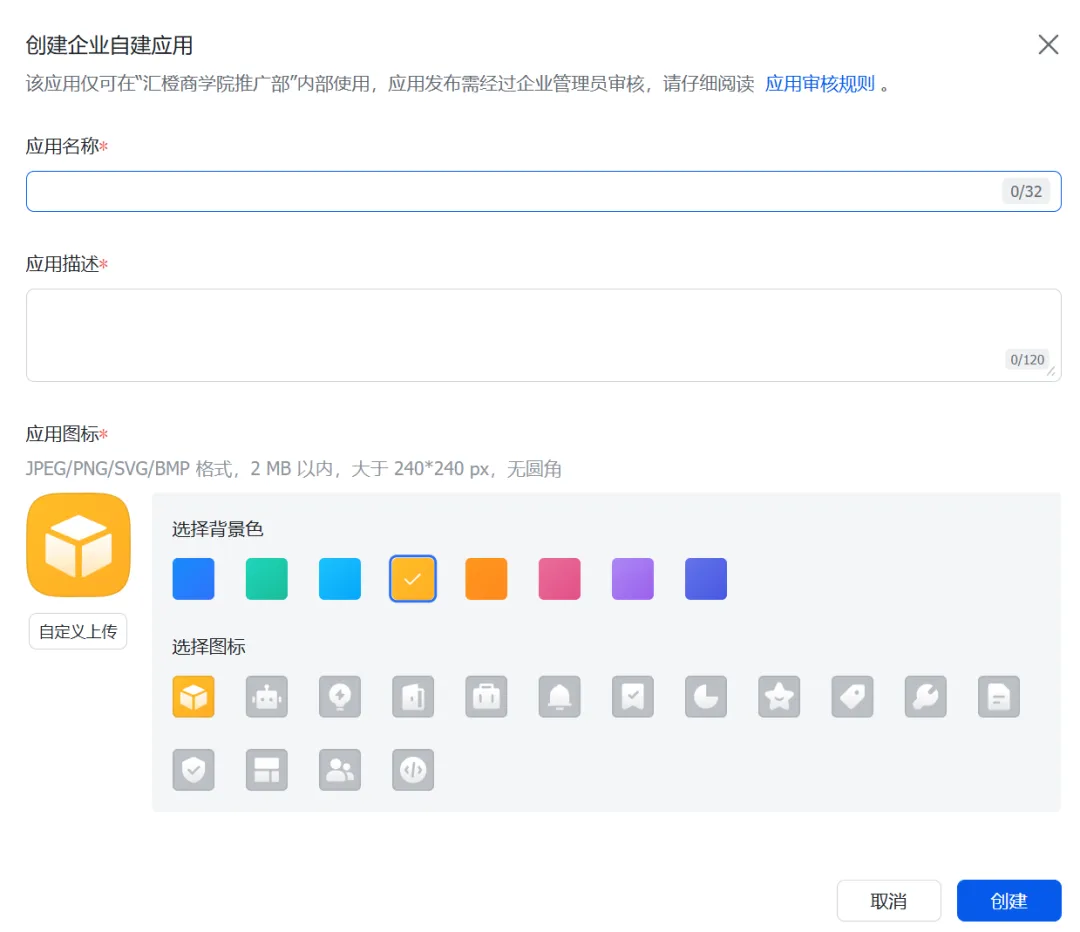Focus the 应用描述 text area
Image resolution: width=1080 pixels, height=932 pixels.
pos(510,335)
